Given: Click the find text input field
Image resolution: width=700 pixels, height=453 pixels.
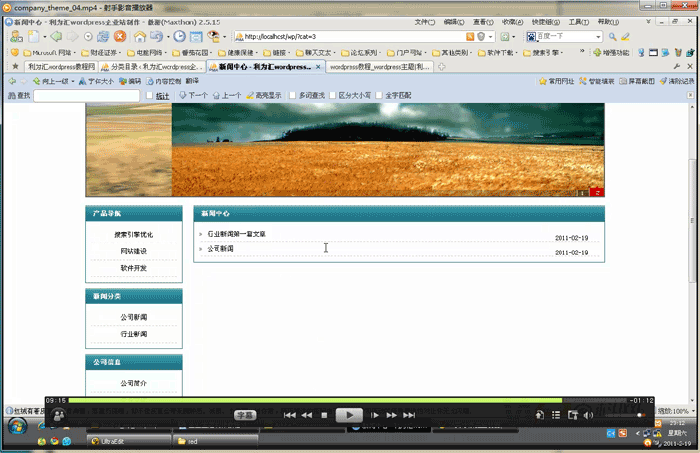Looking at the screenshot, I should pos(87,96).
